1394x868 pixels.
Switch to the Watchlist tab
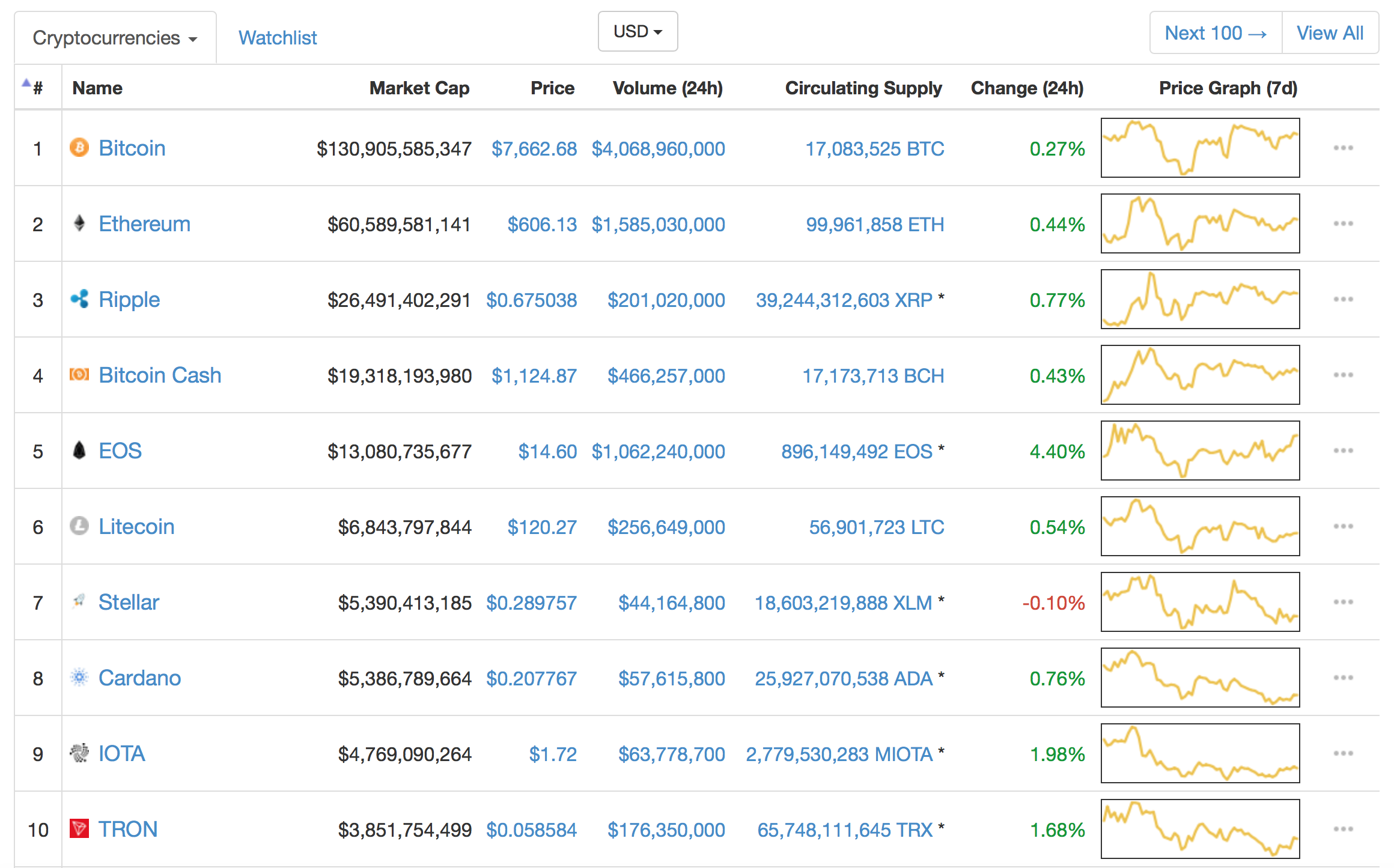click(277, 38)
